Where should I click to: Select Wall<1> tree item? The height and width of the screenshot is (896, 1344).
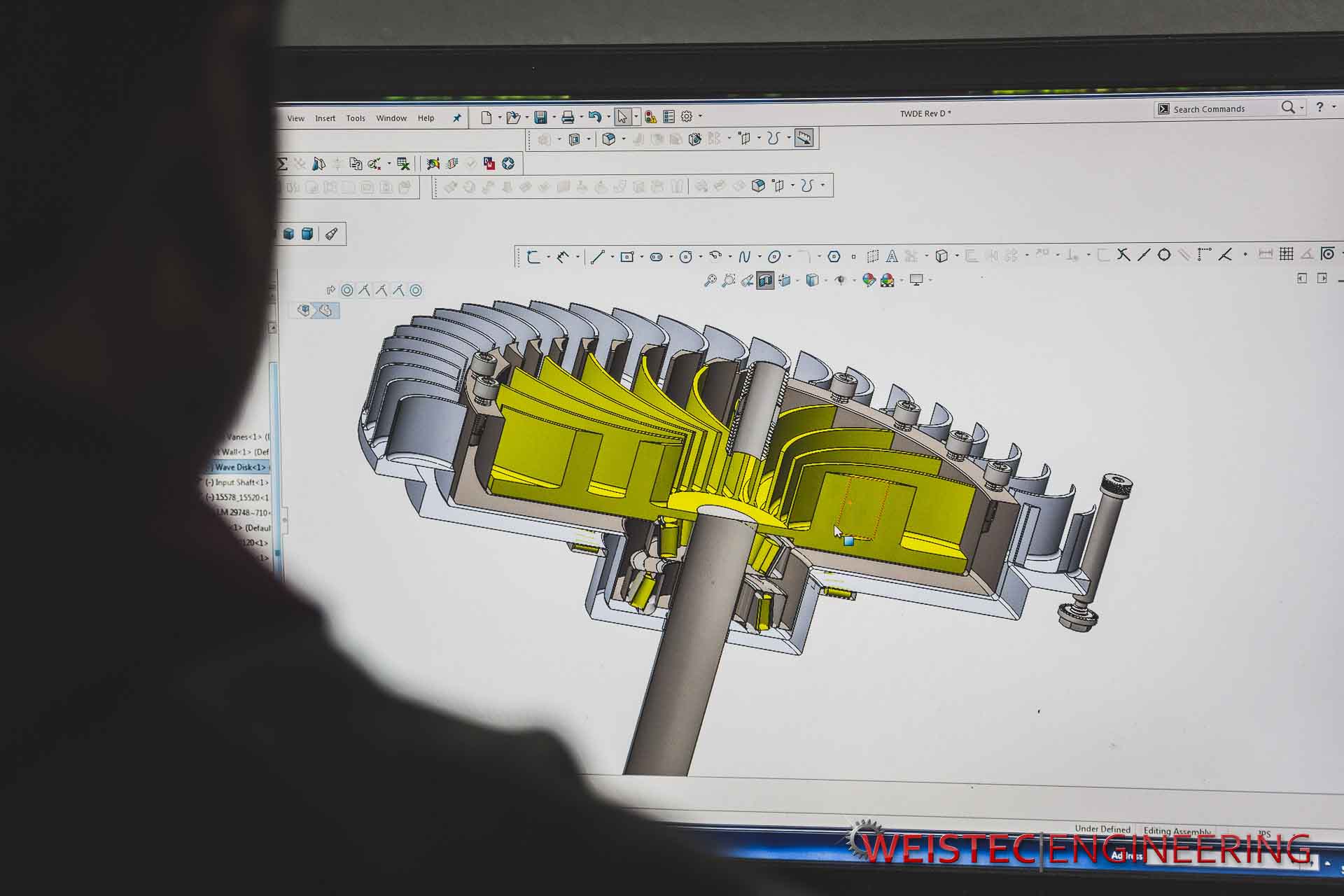[245, 452]
